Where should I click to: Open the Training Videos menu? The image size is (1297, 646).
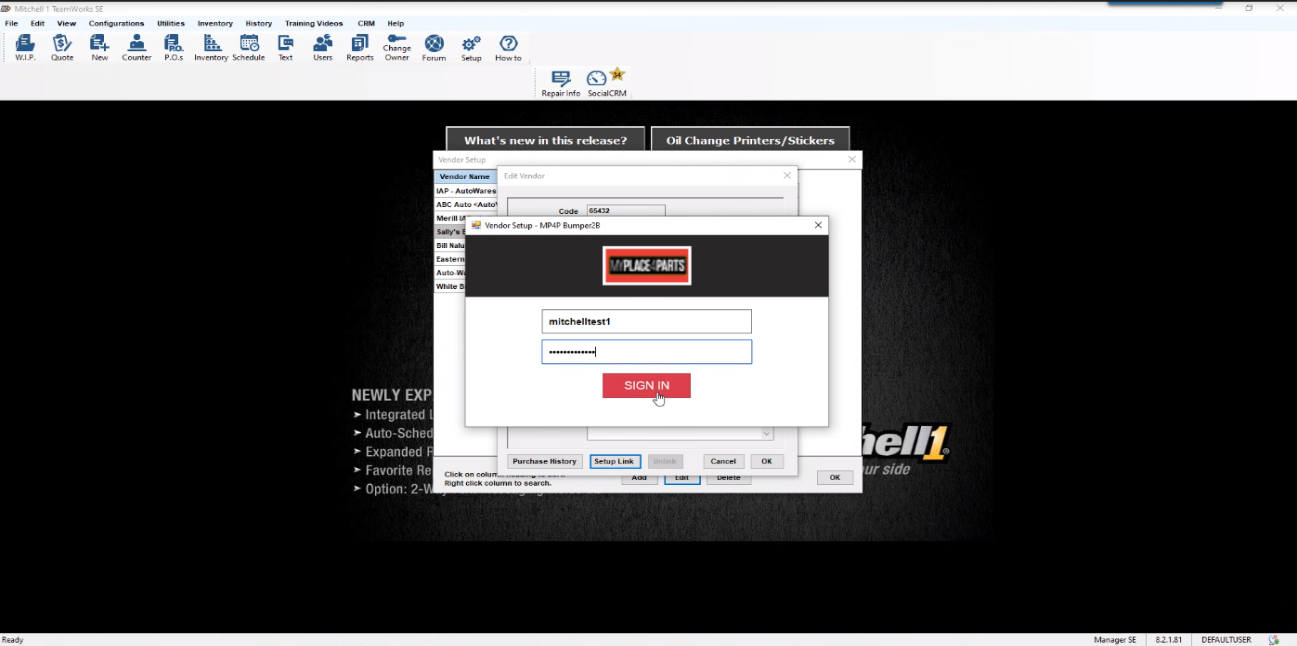[313, 23]
